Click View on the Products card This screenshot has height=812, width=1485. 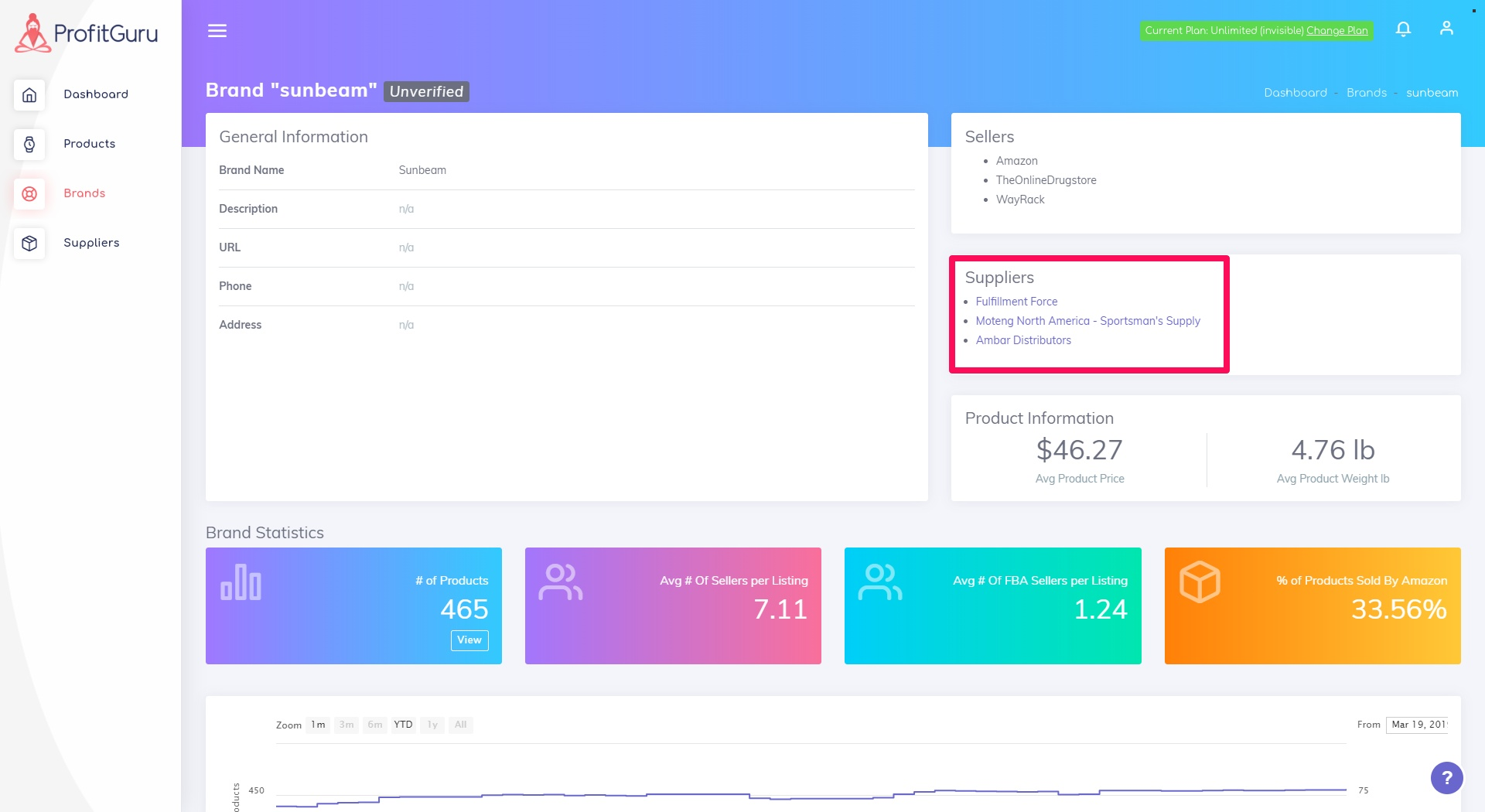point(469,640)
